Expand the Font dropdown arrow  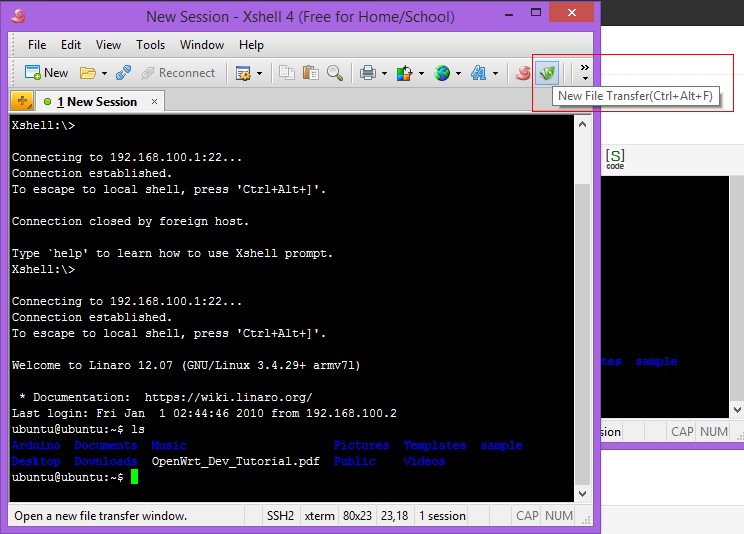coord(495,73)
